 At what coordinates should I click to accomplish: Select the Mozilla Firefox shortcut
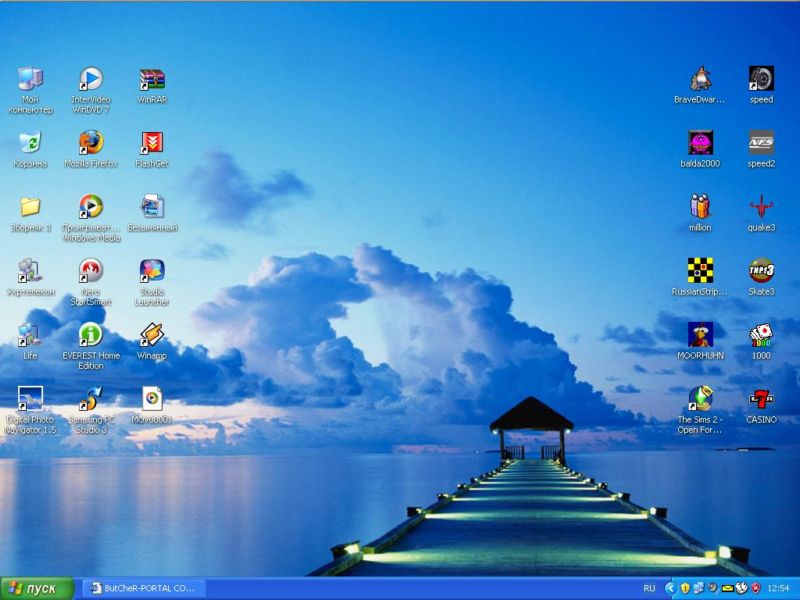point(91,143)
